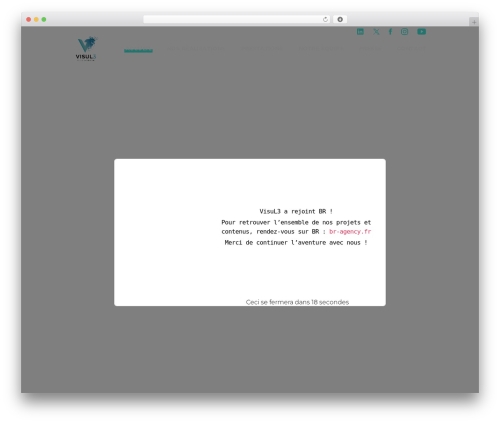Open the LinkedIn social icon
Screen dimensions: 500x423
tap(360, 32)
